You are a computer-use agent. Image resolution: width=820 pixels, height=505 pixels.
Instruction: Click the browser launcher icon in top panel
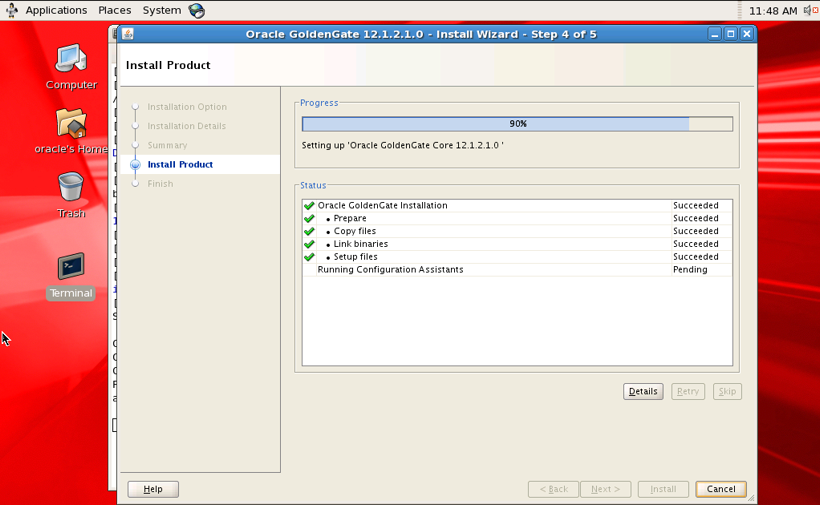click(197, 10)
